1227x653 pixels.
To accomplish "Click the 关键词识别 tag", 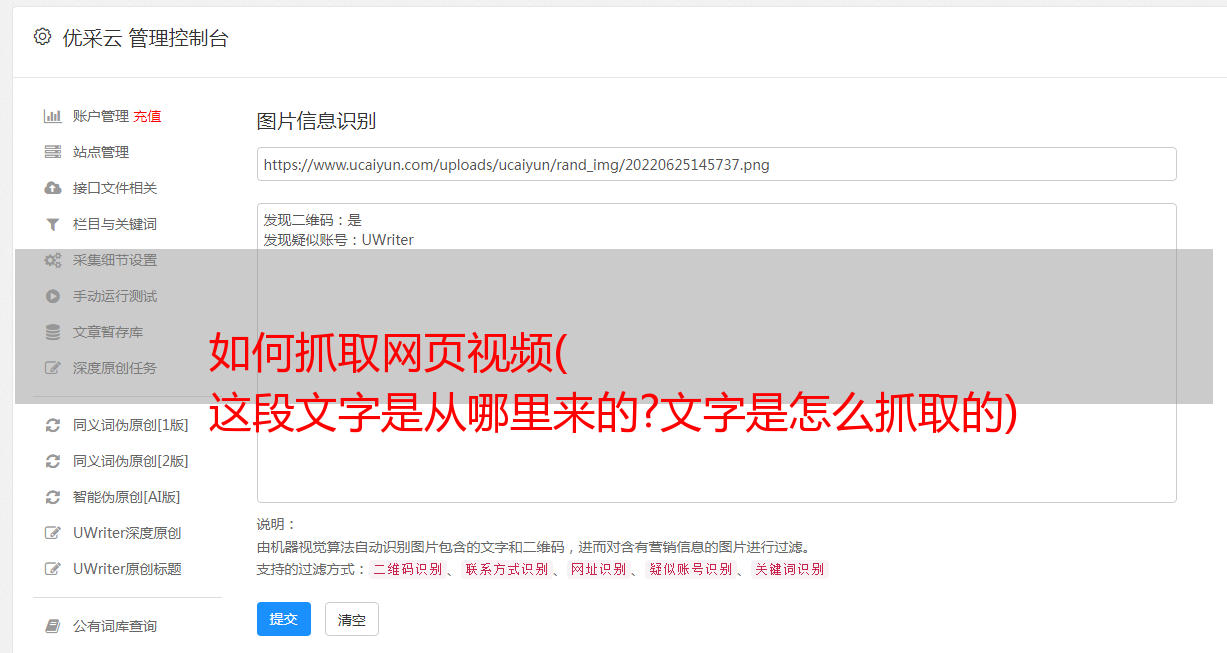I will pos(790,569).
